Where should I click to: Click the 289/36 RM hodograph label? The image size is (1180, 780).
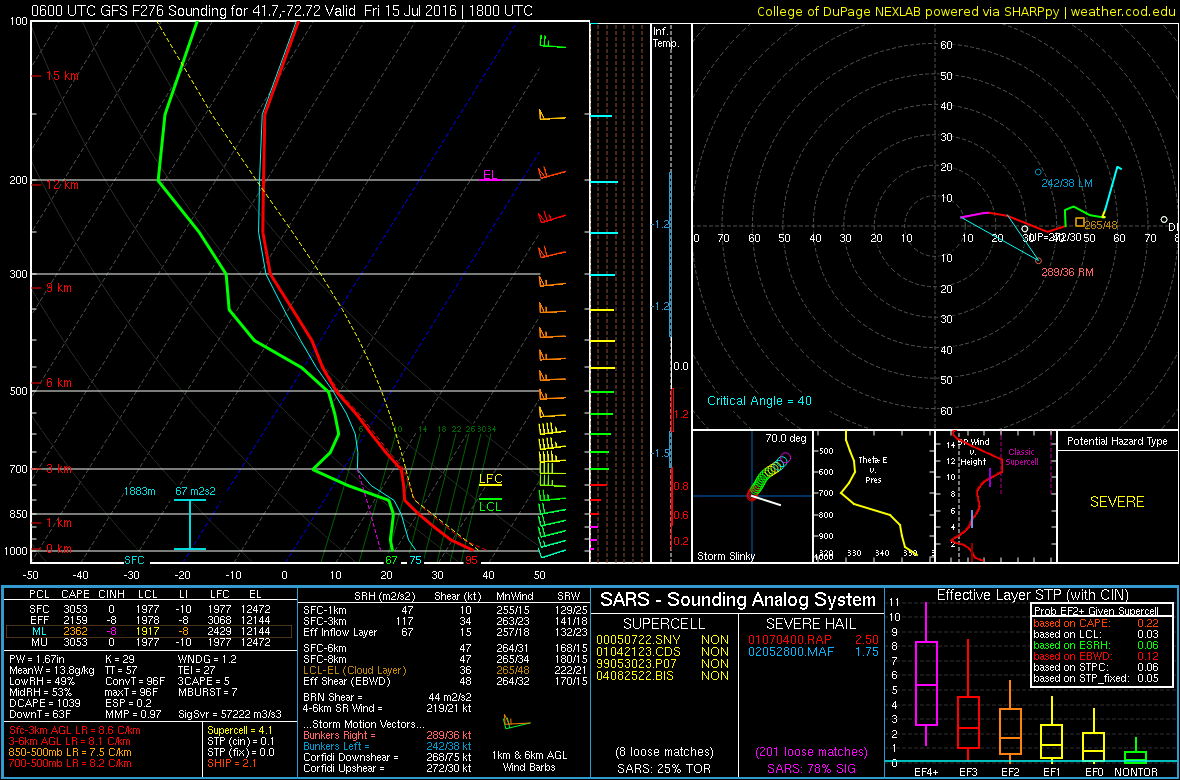[x=1067, y=272]
